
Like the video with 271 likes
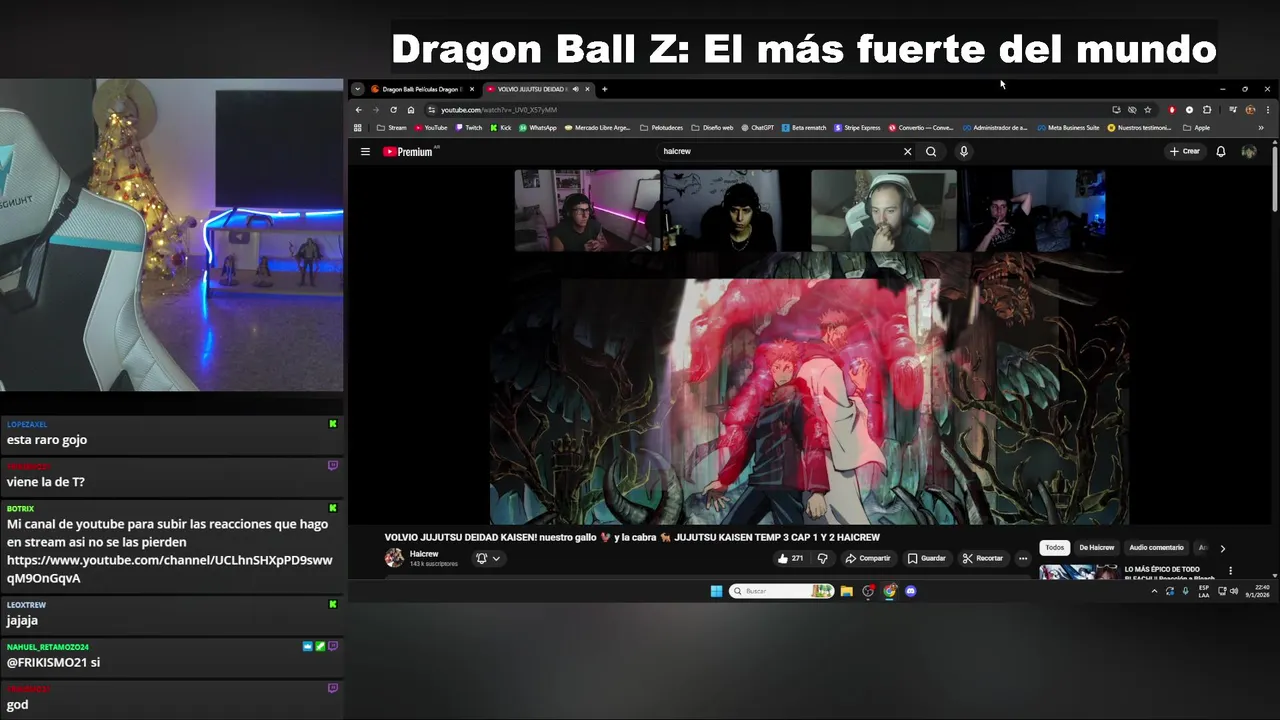(790, 558)
